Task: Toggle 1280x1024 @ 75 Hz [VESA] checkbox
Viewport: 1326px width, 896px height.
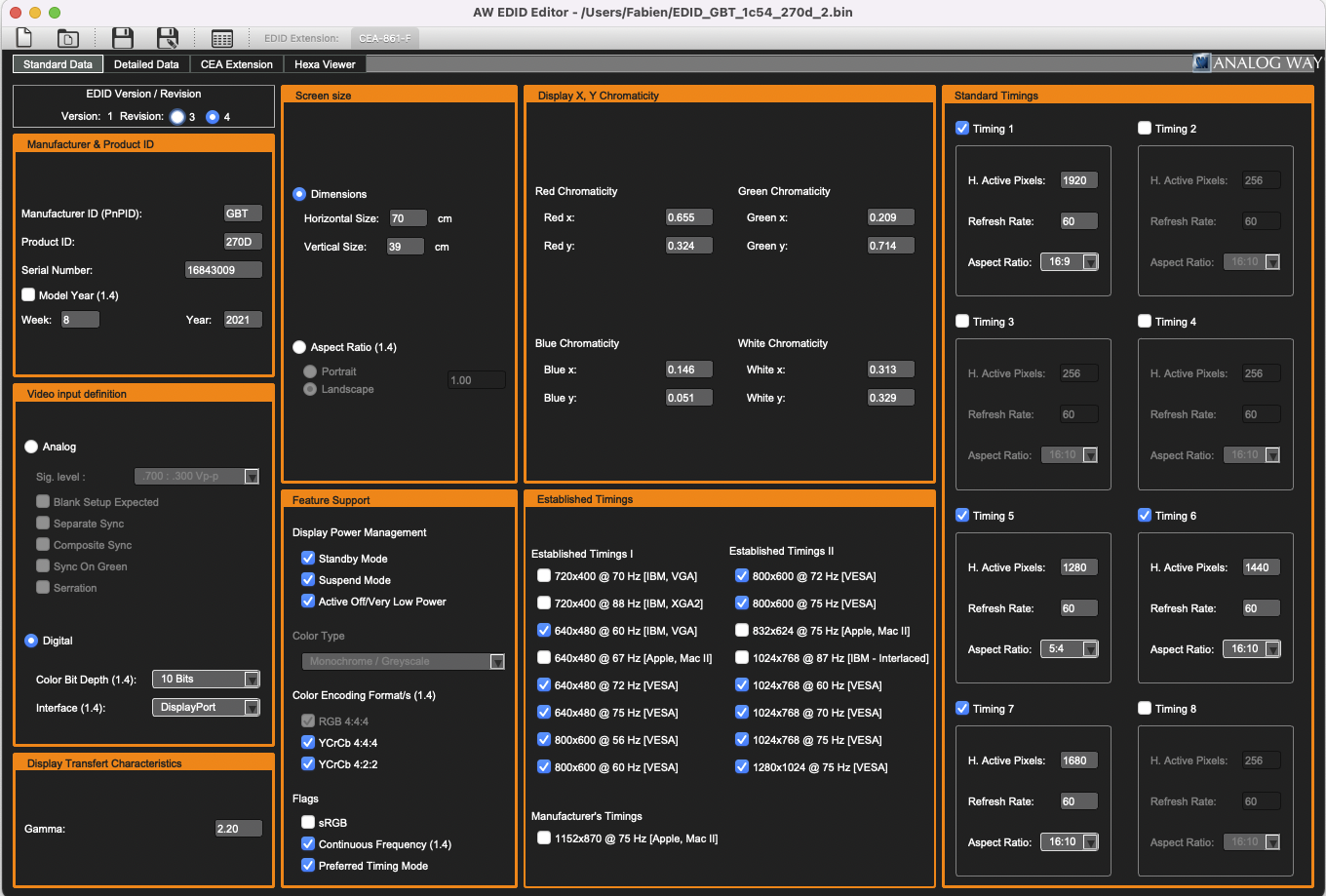Action: click(742, 767)
